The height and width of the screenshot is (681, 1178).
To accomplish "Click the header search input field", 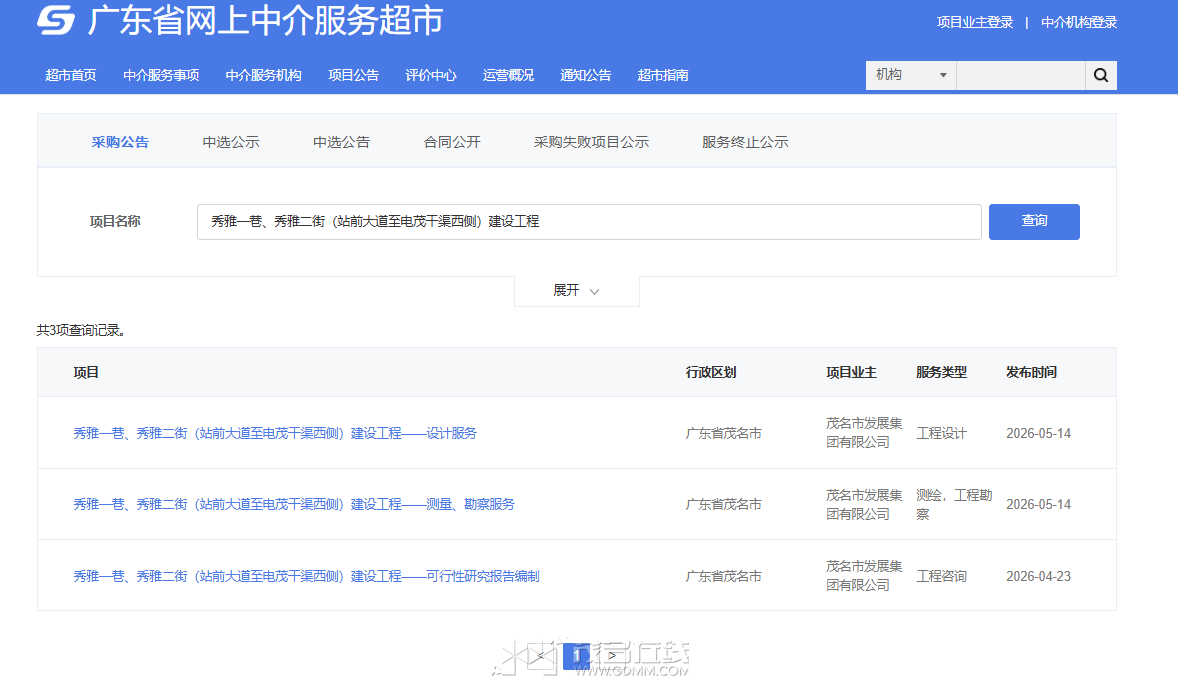I will click(x=1020, y=75).
